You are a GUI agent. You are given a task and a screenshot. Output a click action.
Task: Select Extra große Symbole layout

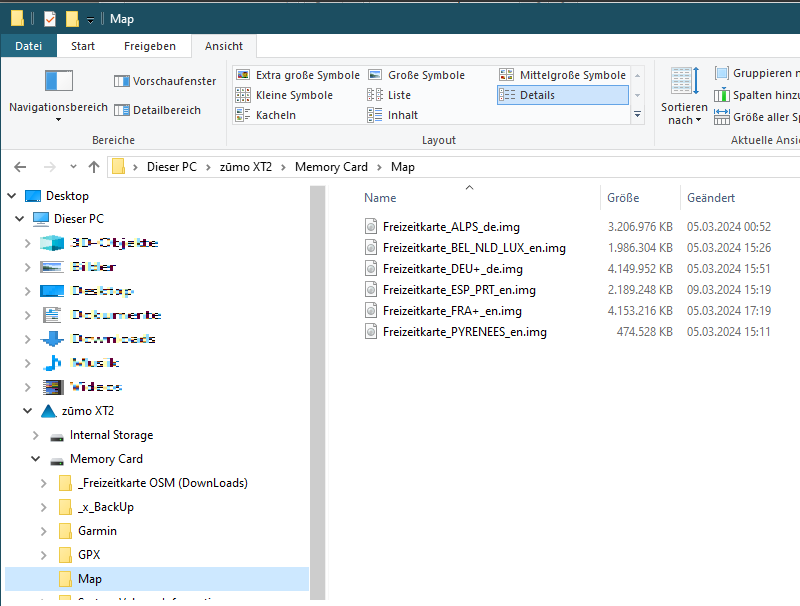[x=298, y=75]
